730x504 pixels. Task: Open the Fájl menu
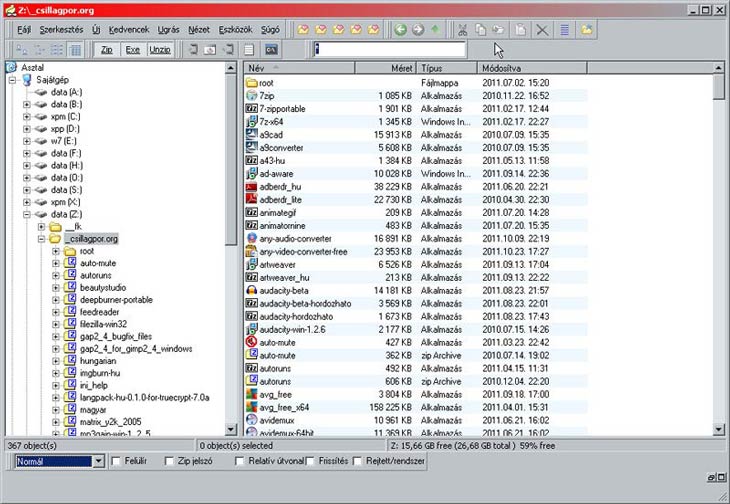click(x=24, y=30)
